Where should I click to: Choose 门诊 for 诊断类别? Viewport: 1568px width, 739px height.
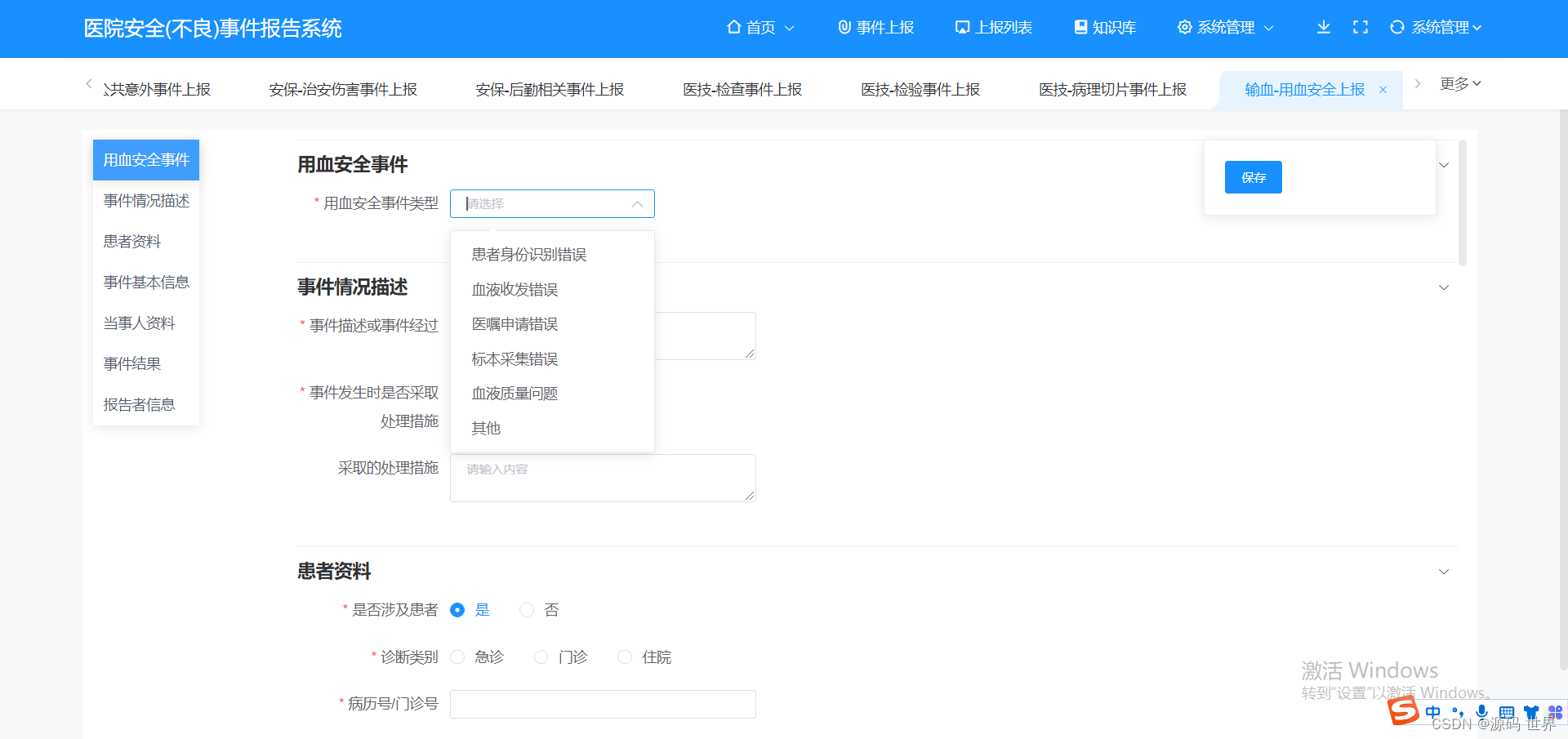coord(541,657)
